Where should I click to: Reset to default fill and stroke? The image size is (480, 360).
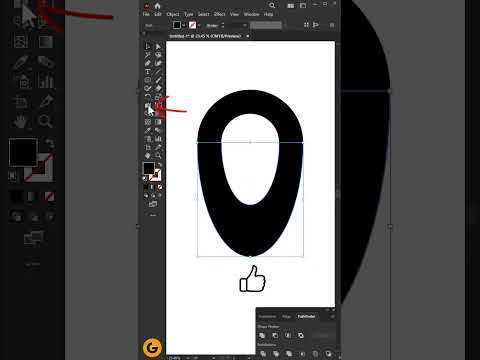pyautogui.click(x=145, y=178)
